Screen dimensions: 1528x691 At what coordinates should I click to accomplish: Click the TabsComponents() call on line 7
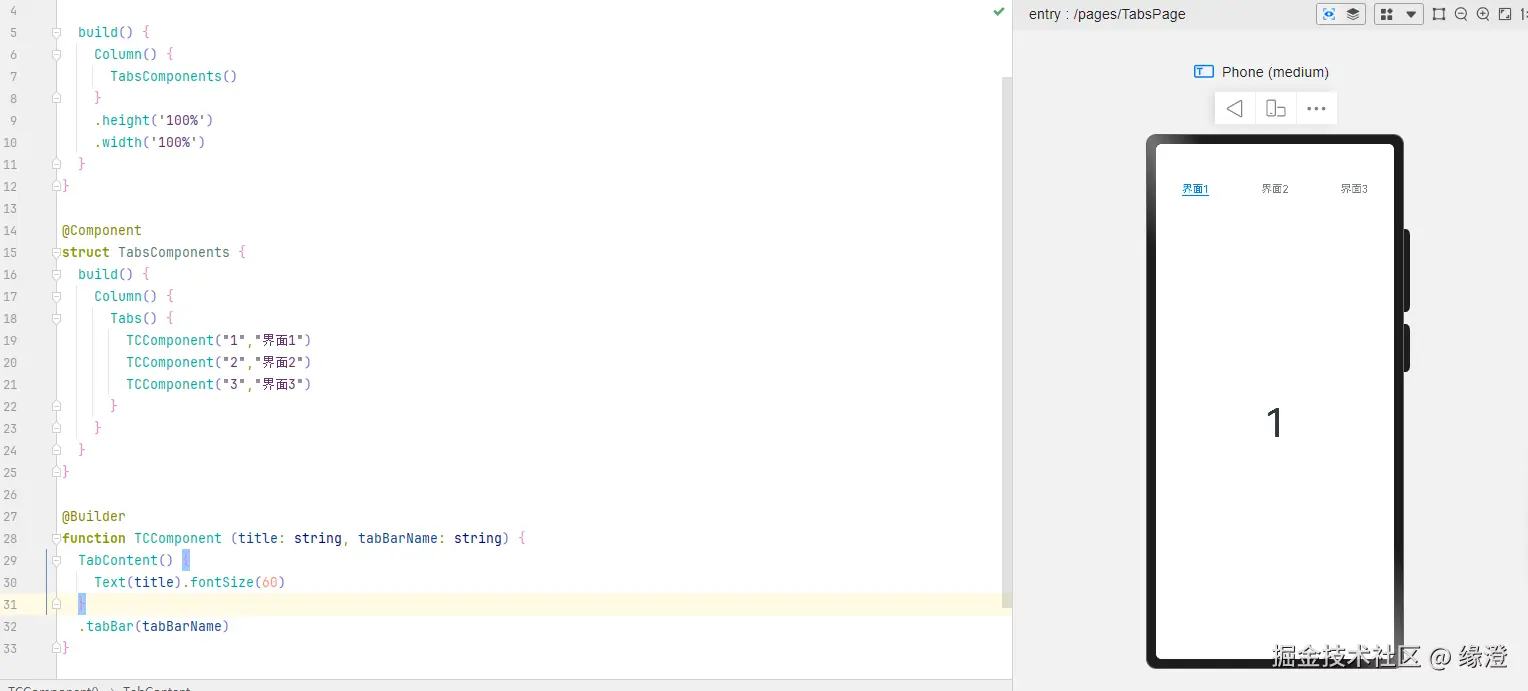click(174, 76)
